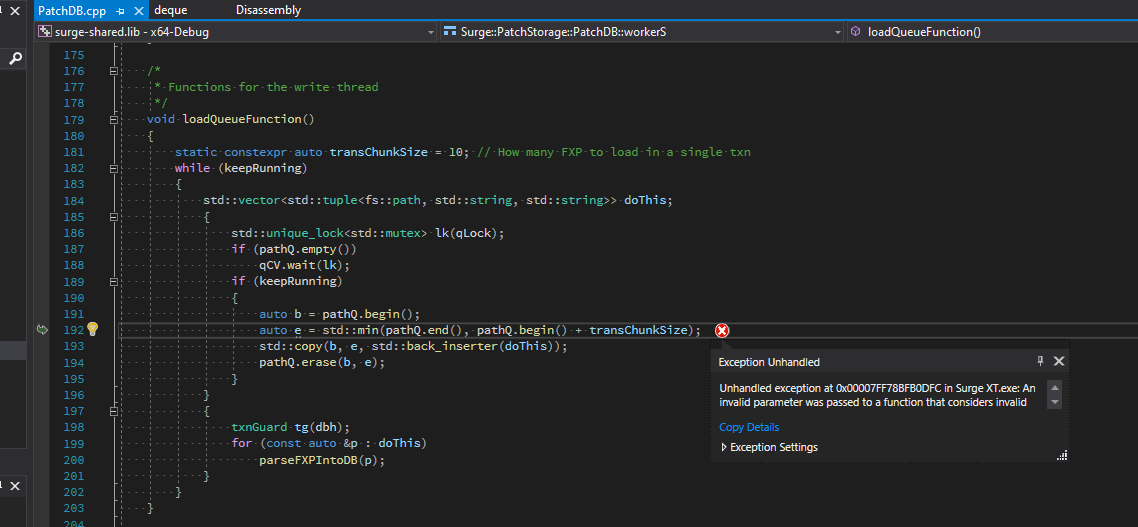Image resolution: width=1138 pixels, height=527 pixels.
Task: Click line number 200 in the gutter
Action: 74,459
